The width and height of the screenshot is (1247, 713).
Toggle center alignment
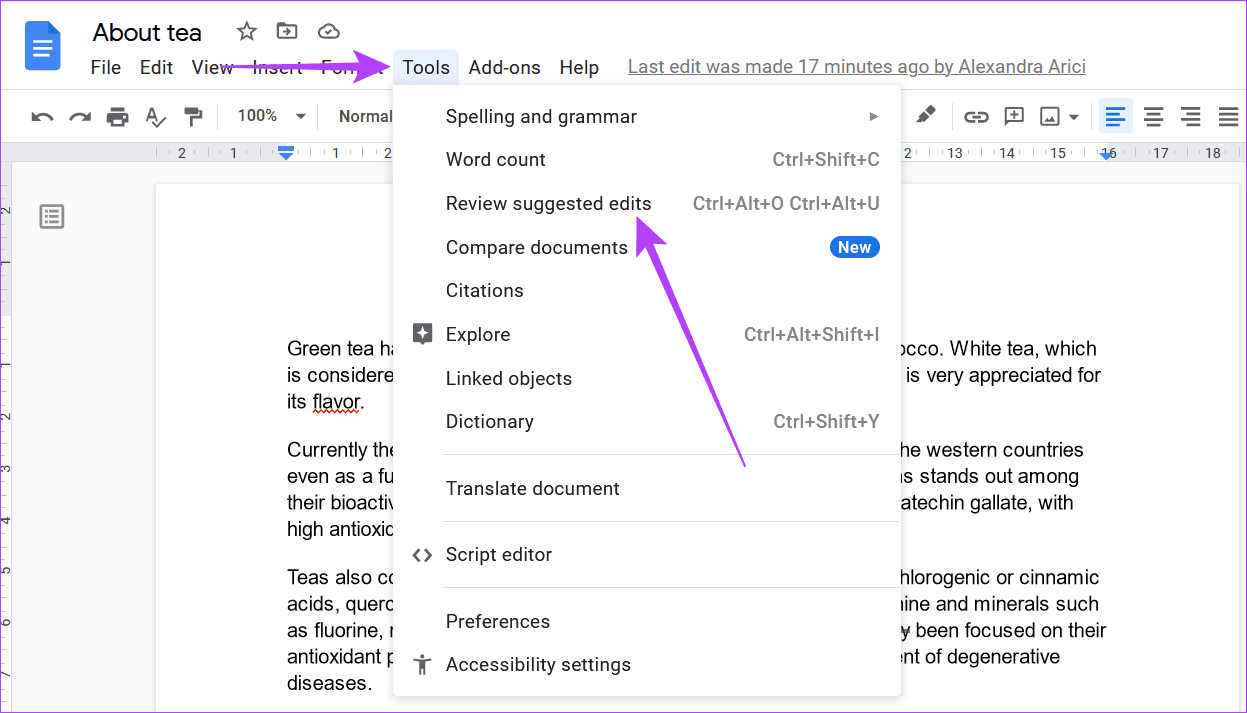[1153, 117]
